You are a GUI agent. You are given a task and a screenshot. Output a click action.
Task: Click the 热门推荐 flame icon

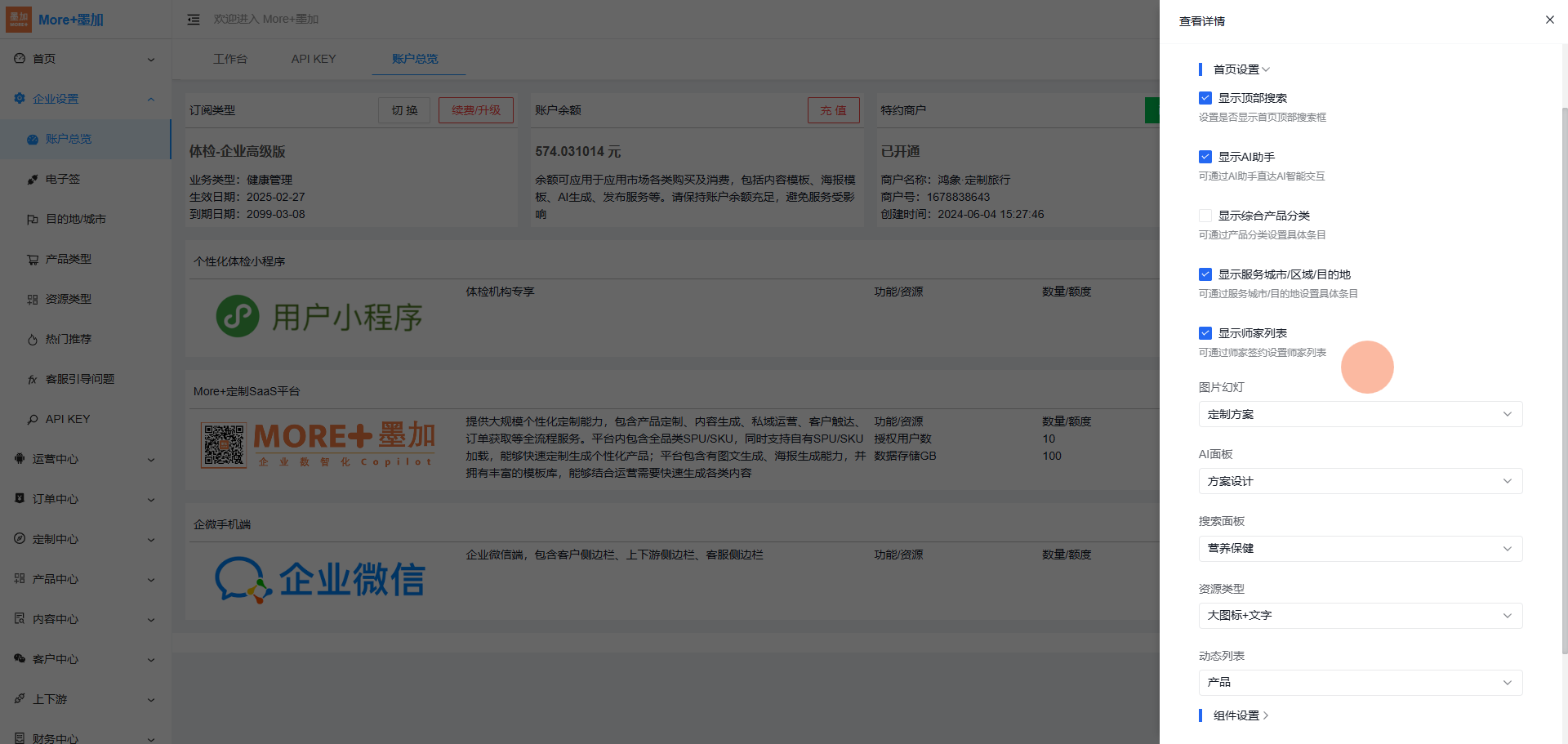coord(33,340)
